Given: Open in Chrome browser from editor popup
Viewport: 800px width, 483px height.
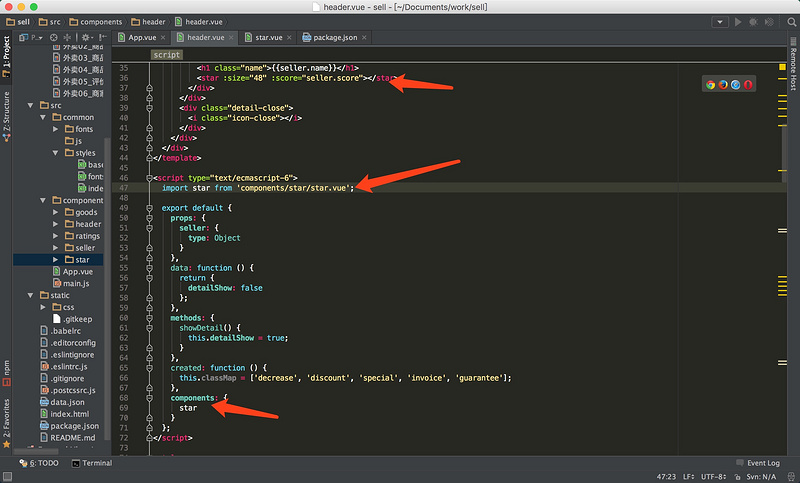Looking at the screenshot, I should point(710,85).
